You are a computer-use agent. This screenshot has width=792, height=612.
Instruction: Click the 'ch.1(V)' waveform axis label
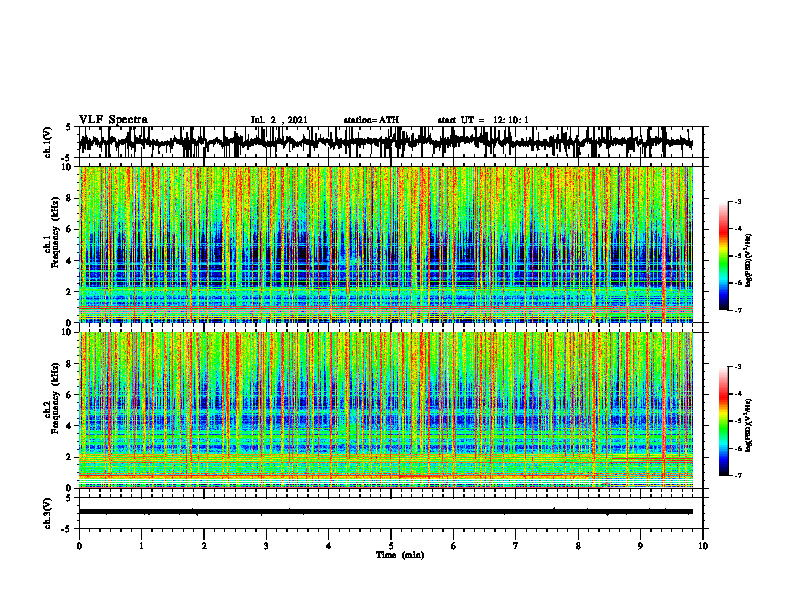click(48, 142)
